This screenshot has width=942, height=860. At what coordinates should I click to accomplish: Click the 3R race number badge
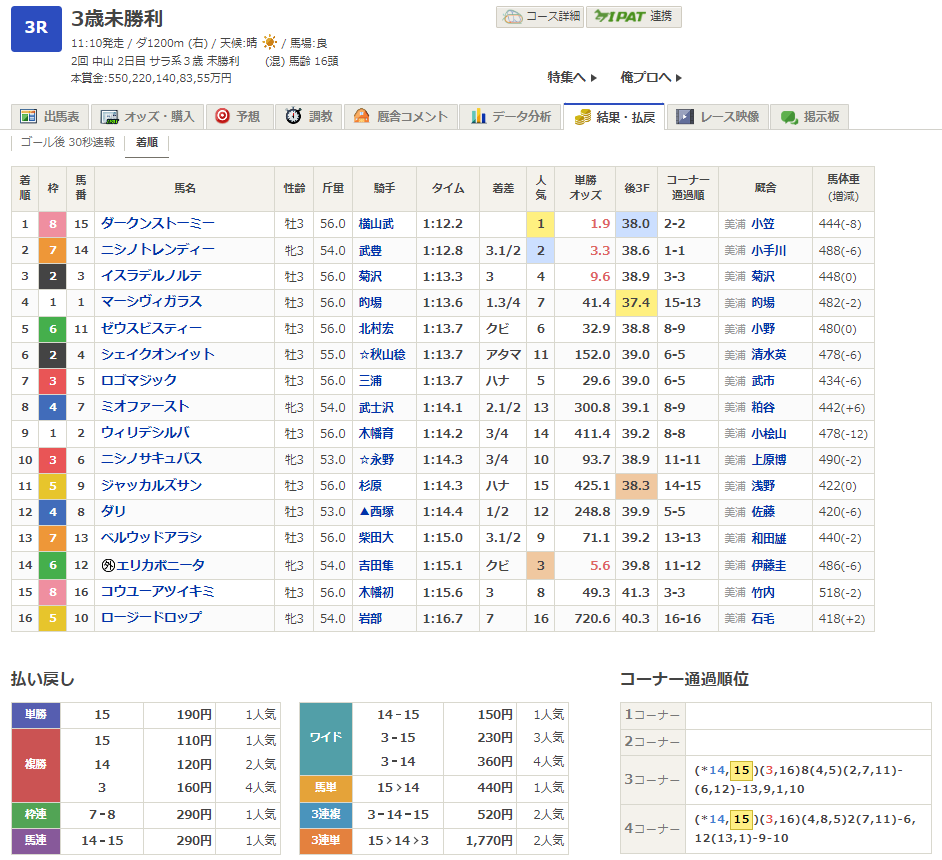pos(36,28)
